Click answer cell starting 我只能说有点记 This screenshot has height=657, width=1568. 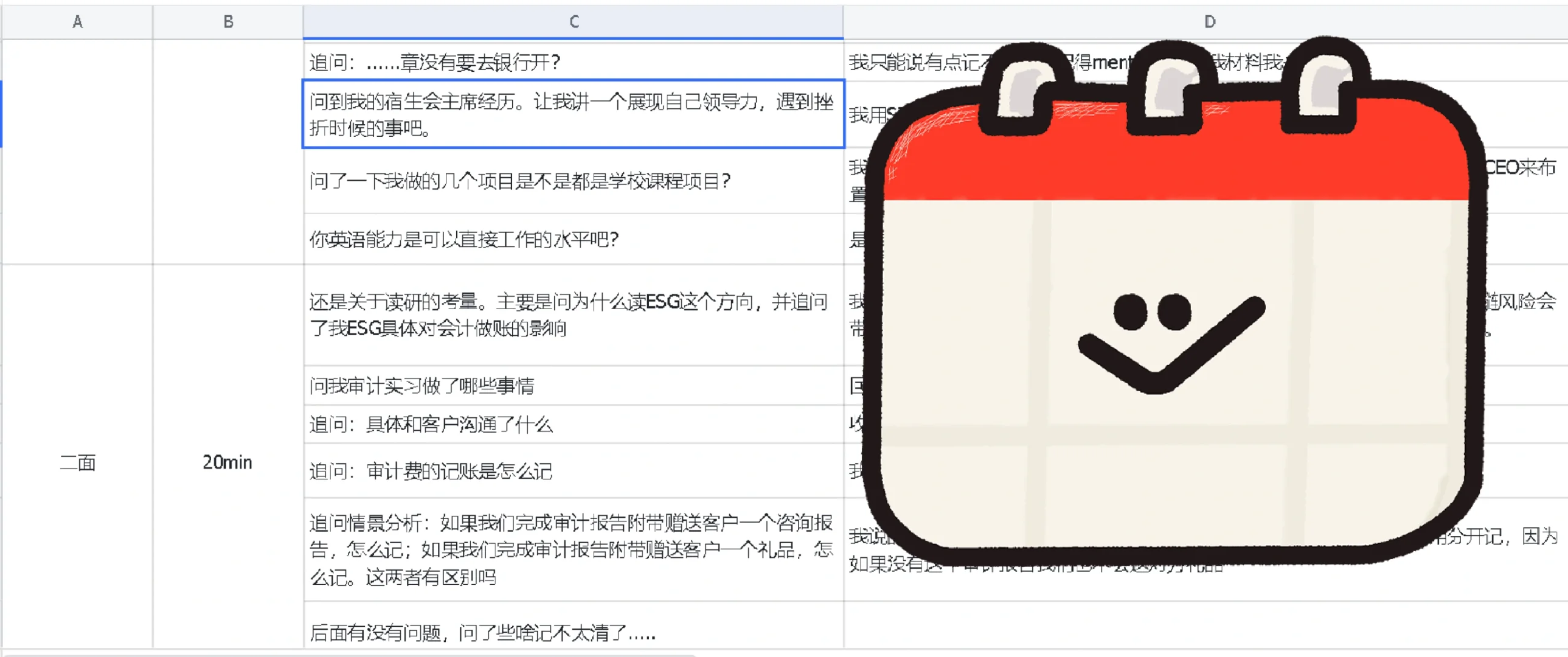(x=913, y=61)
